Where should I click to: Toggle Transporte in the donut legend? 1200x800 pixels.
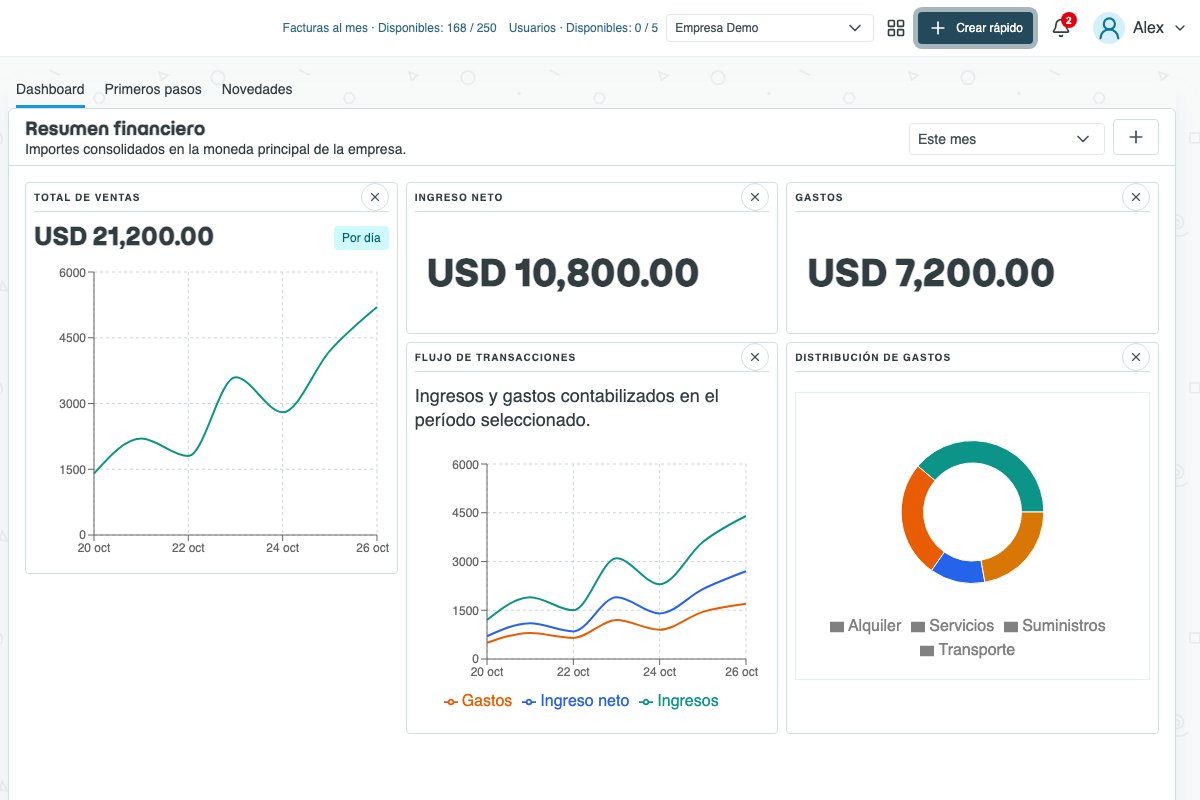coord(967,650)
